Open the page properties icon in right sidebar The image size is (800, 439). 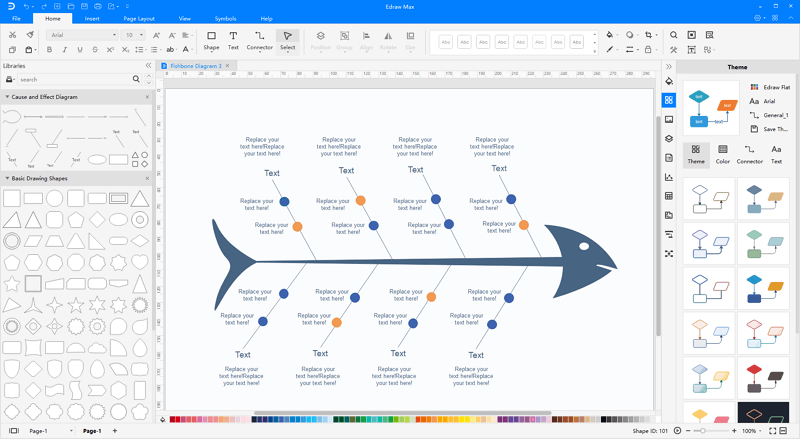(669, 158)
